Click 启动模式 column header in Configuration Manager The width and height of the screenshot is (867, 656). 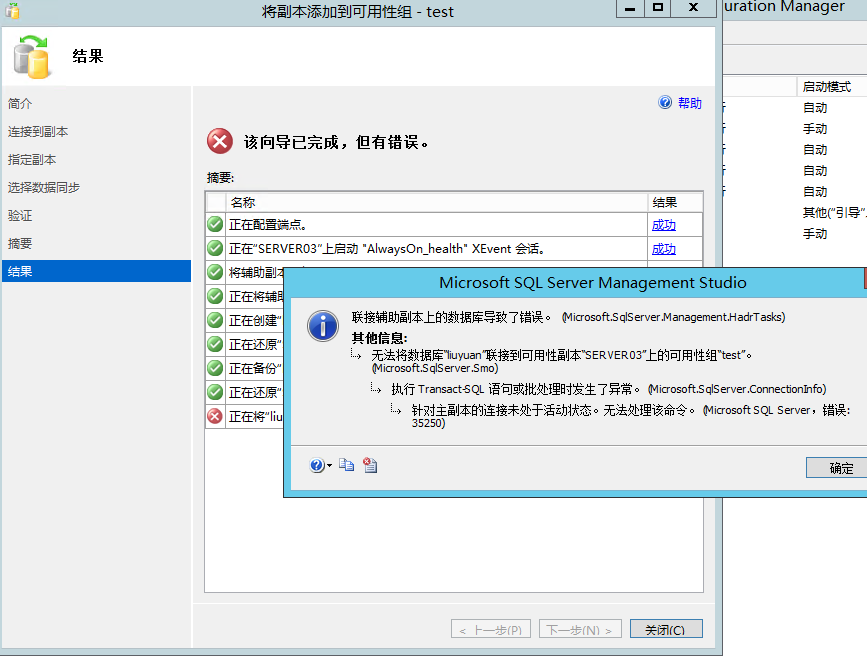[x=831, y=87]
